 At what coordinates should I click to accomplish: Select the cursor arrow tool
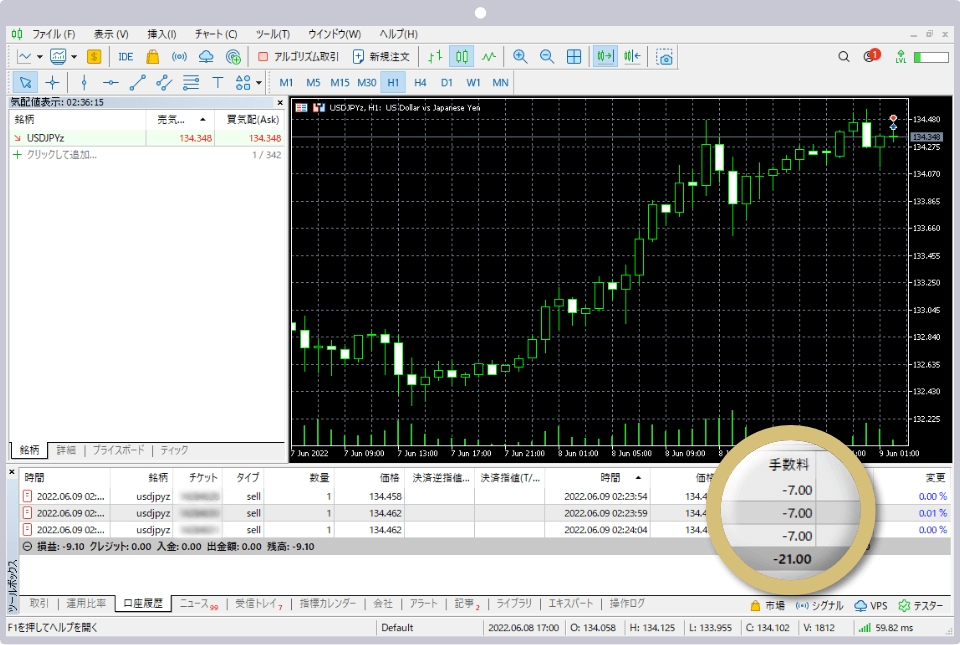coord(25,83)
